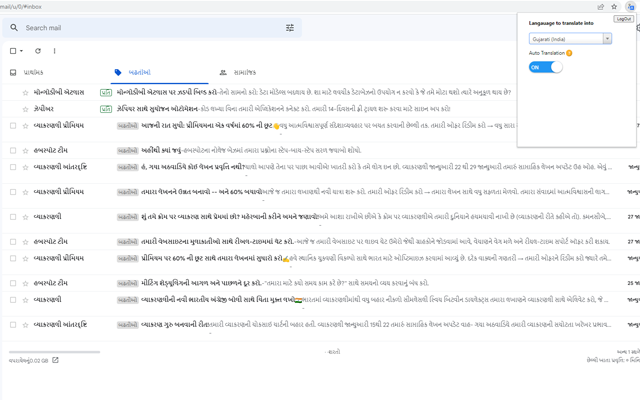
Task: Star the third Grammarly Premium 60% email
Action: [25, 259]
